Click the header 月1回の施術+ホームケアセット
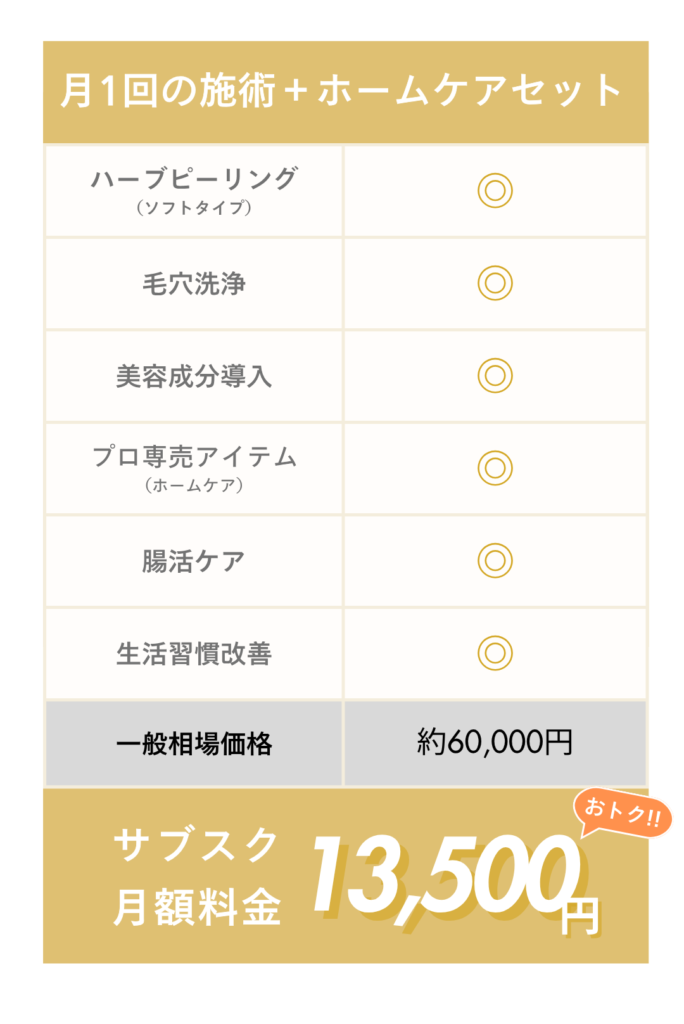 tap(342, 91)
